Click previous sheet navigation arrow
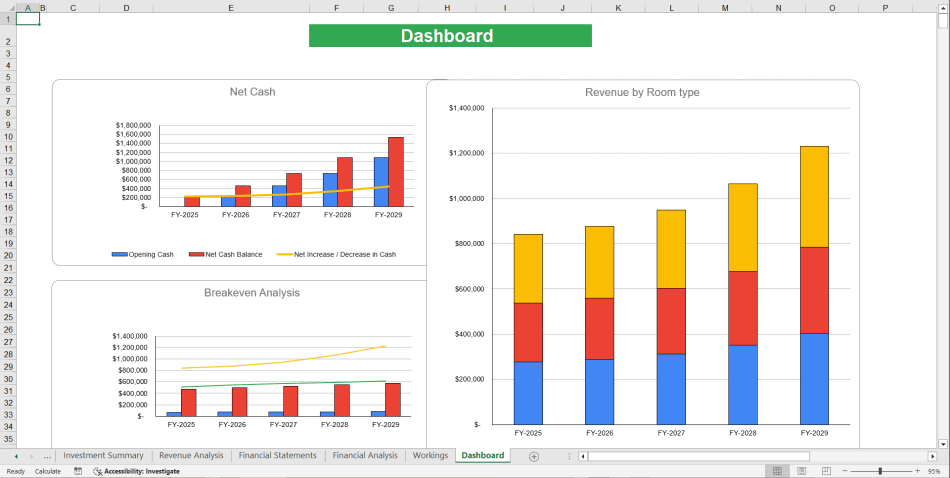This screenshot has height=478, width=950. pos(16,456)
